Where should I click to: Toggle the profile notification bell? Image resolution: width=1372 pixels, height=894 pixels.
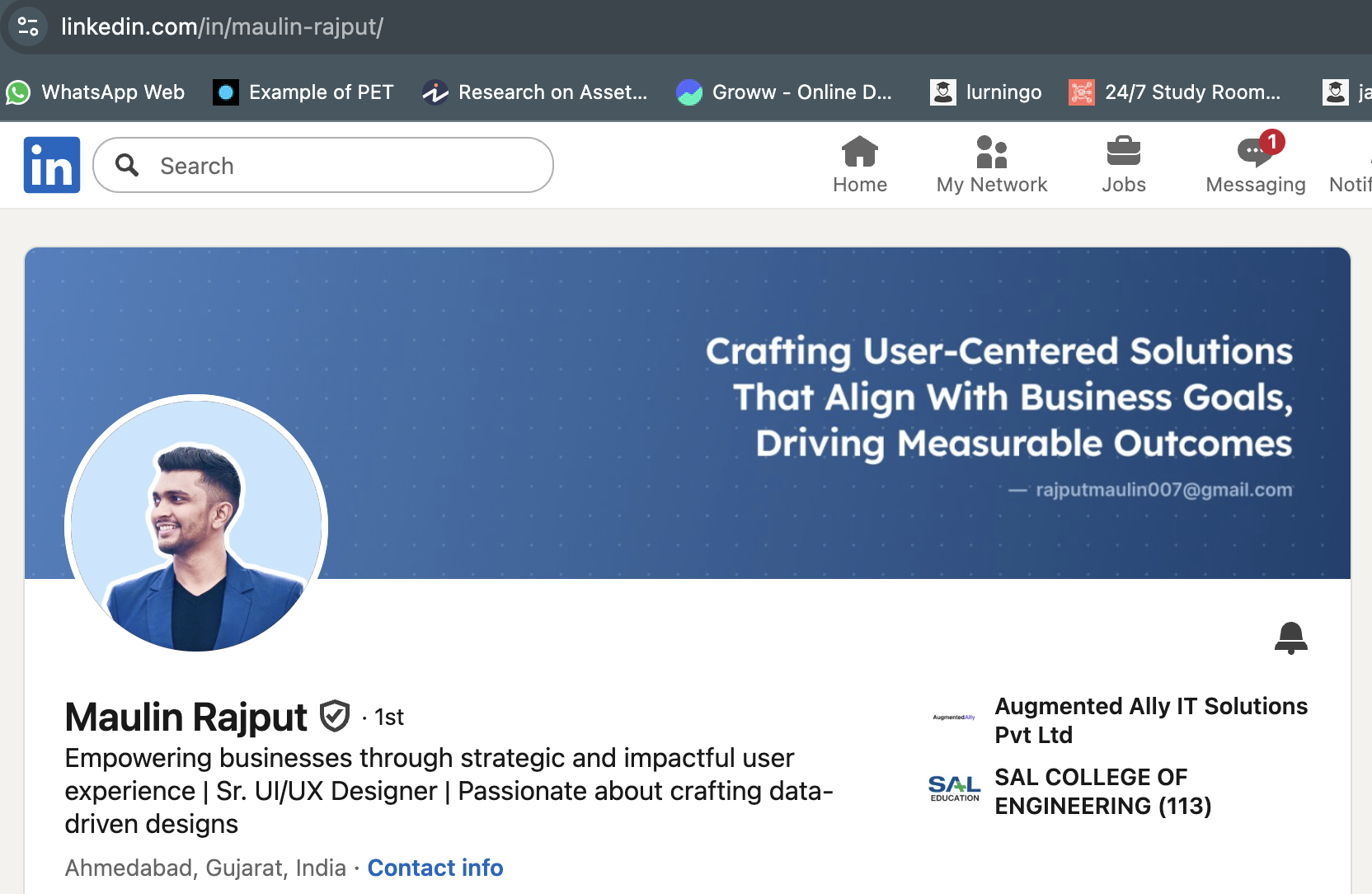coord(1291,638)
